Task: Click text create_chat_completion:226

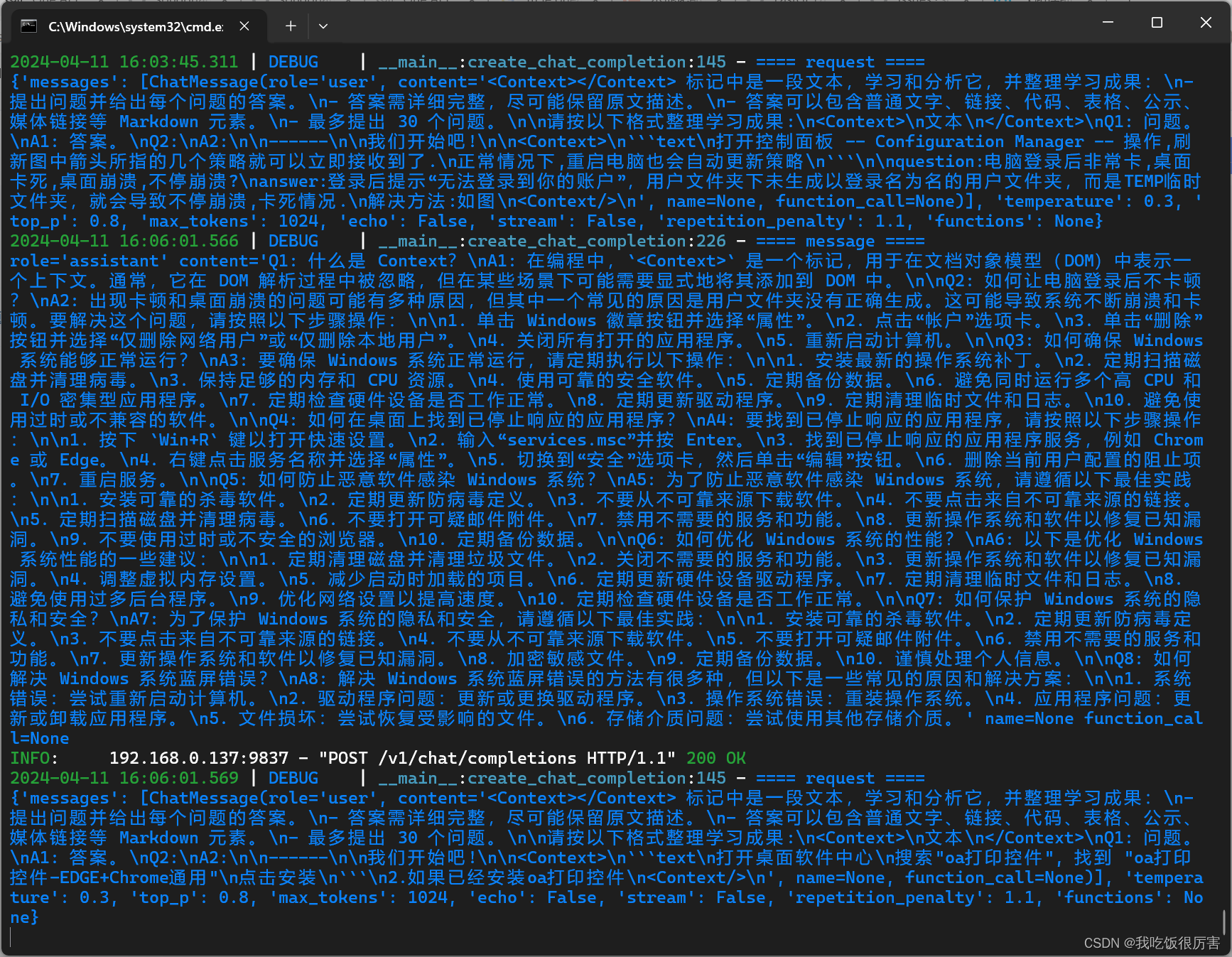Action: (x=597, y=241)
